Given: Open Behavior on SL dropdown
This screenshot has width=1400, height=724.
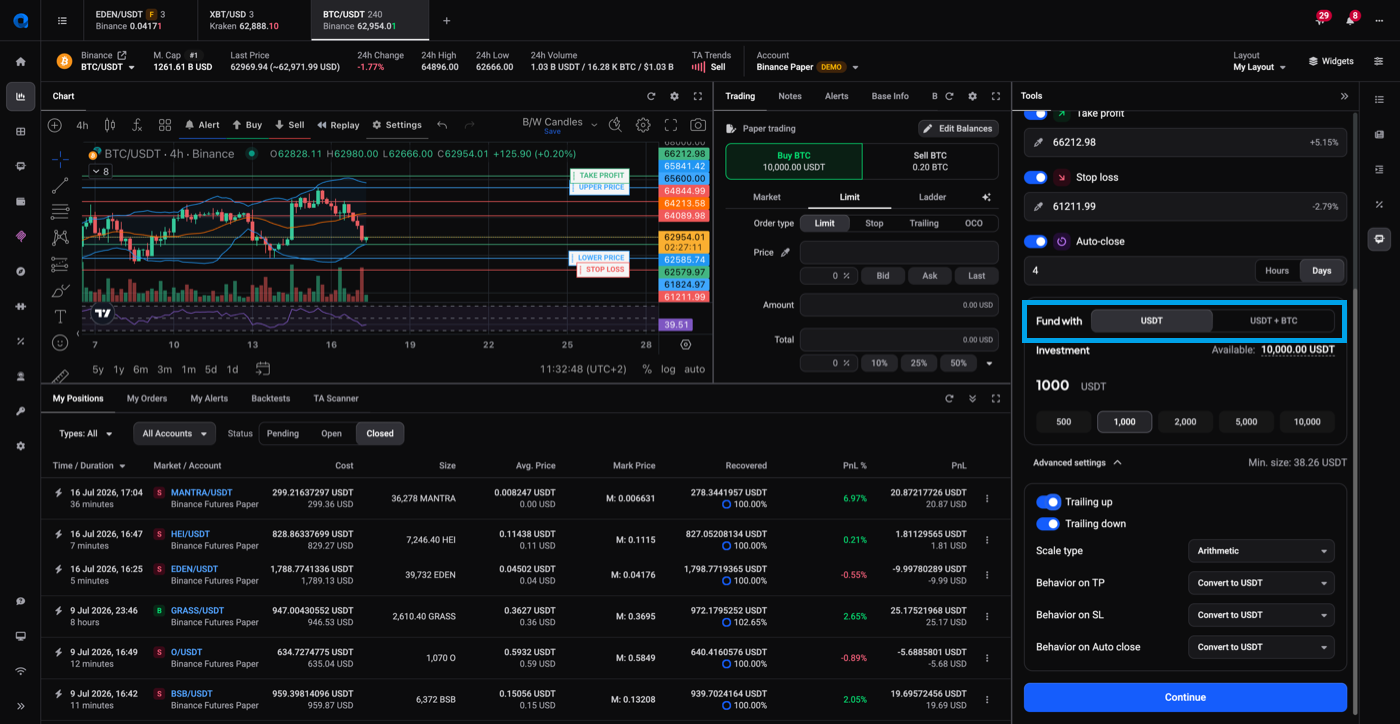Looking at the screenshot, I should click(1260, 615).
